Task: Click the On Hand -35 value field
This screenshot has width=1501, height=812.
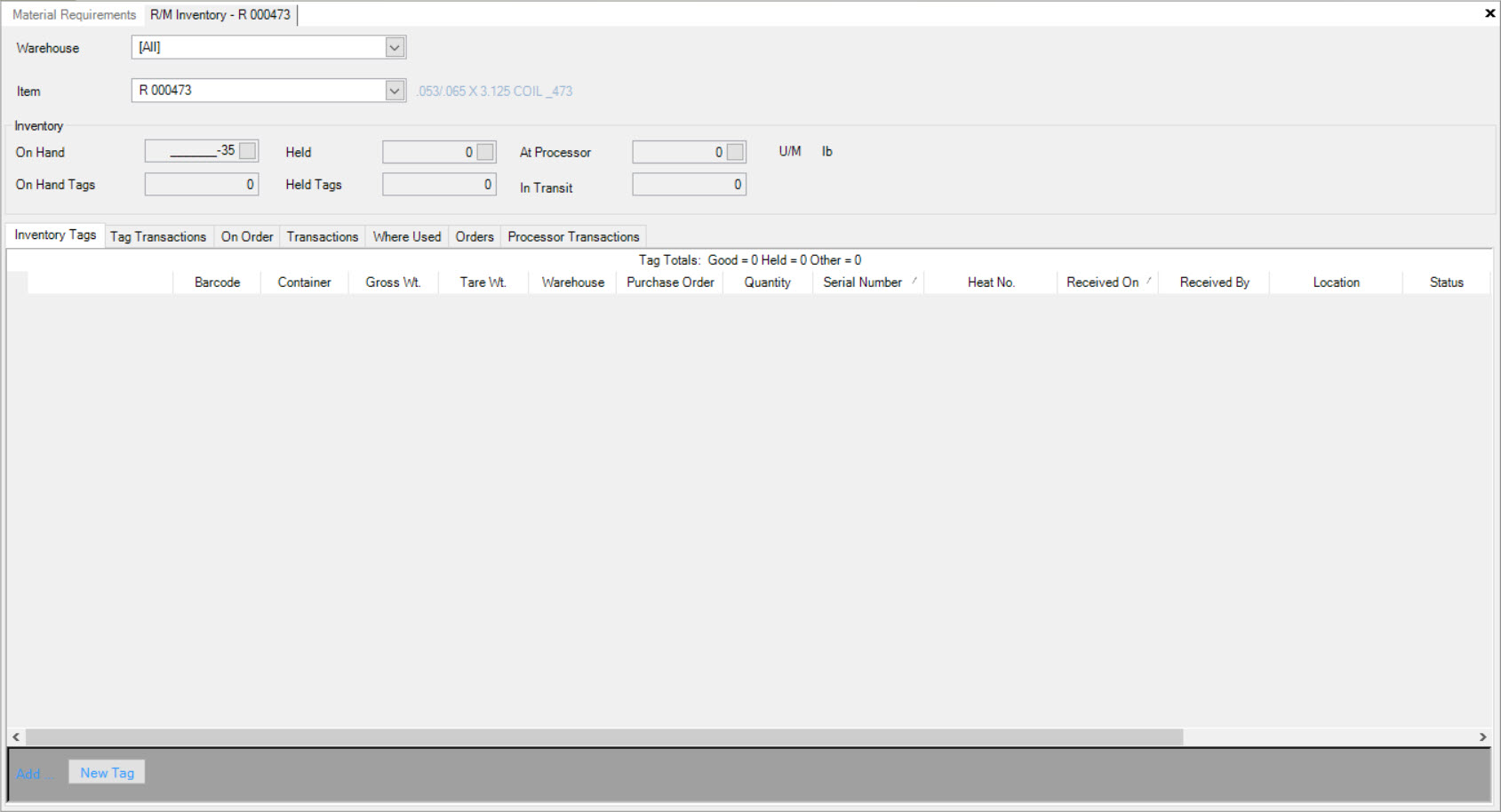Action: pyautogui.click(x=202, y=151)
